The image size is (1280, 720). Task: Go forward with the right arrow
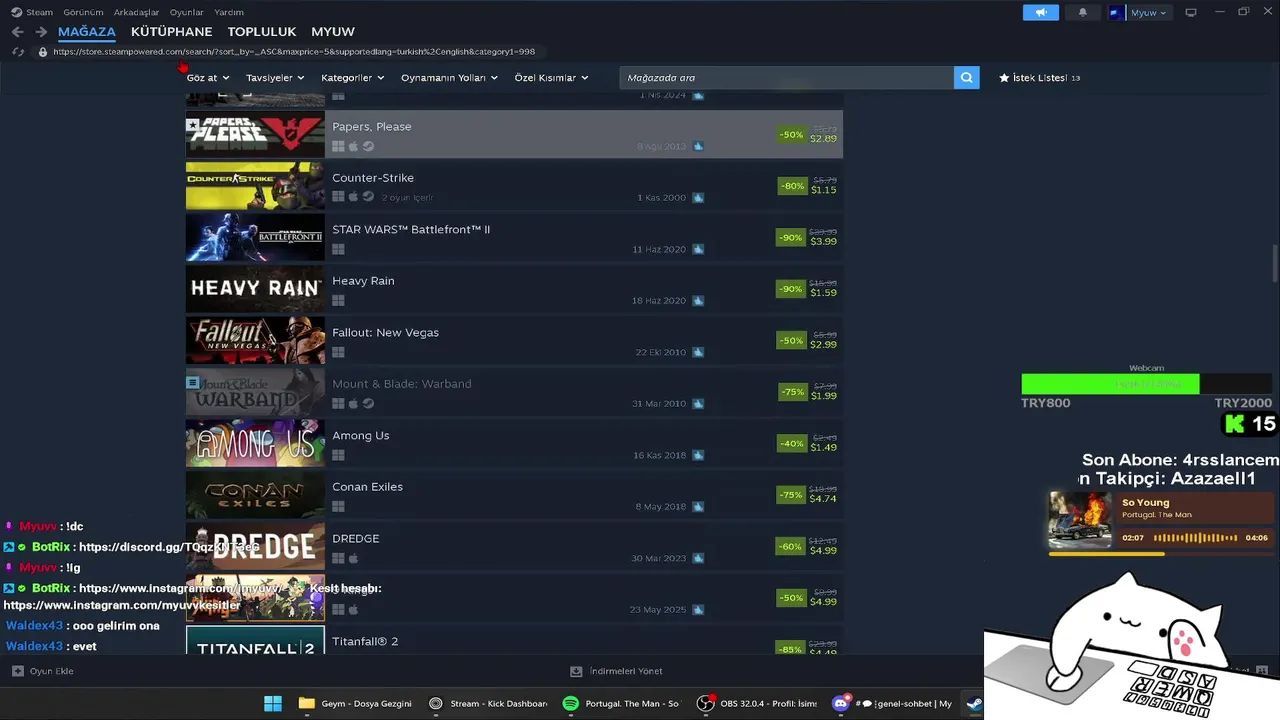pos(41,32)
